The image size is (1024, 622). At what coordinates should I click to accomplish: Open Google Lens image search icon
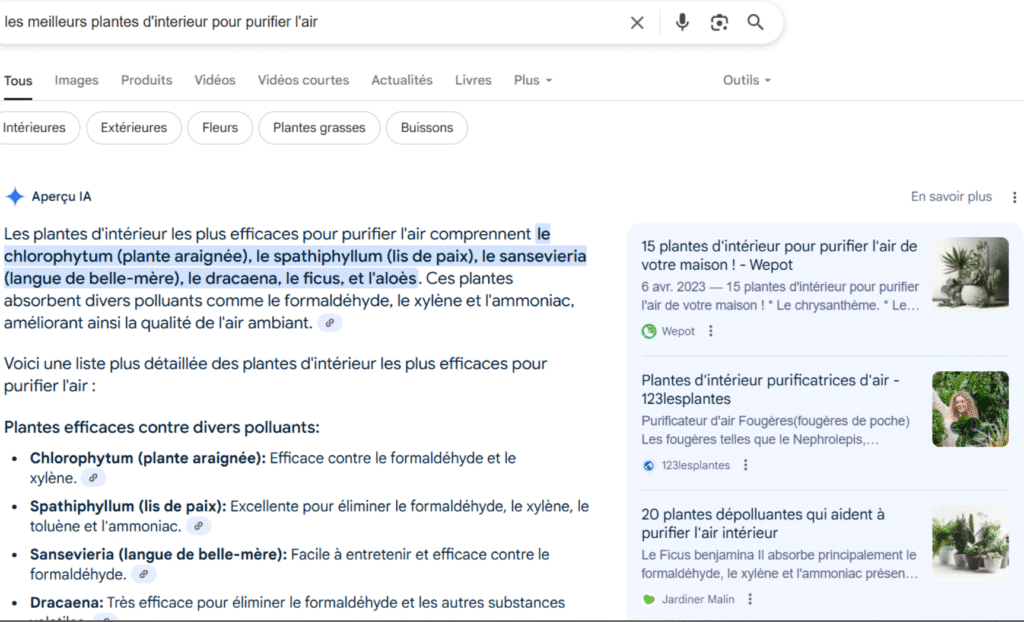click(719, 22)
